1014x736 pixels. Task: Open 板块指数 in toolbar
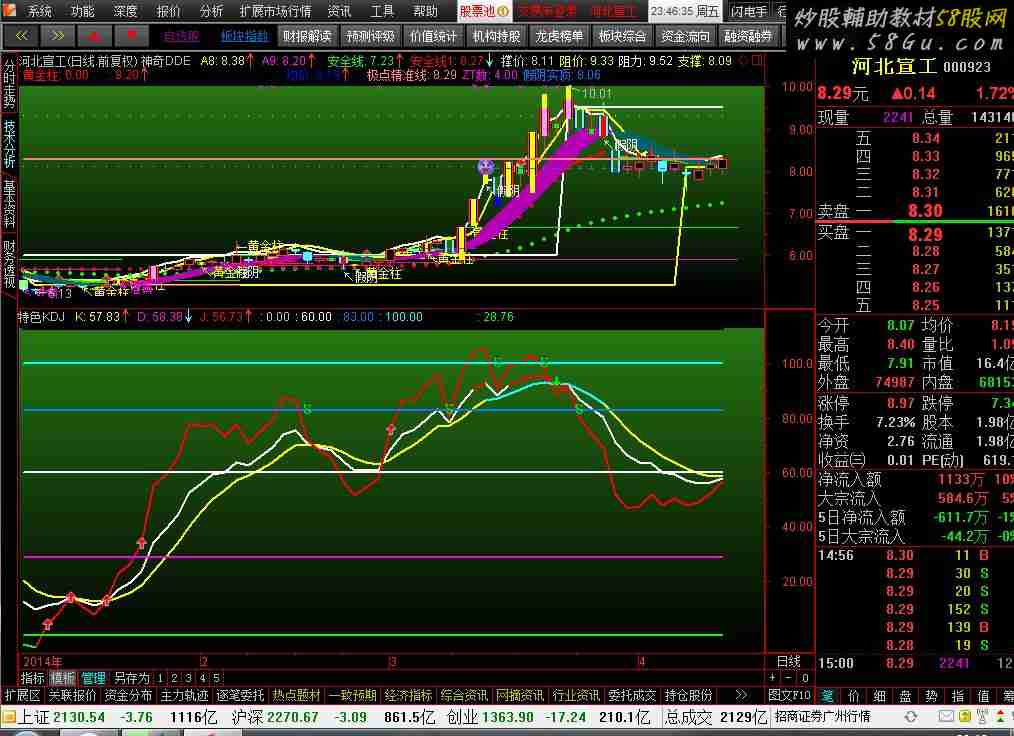click(x=244, y=36)
